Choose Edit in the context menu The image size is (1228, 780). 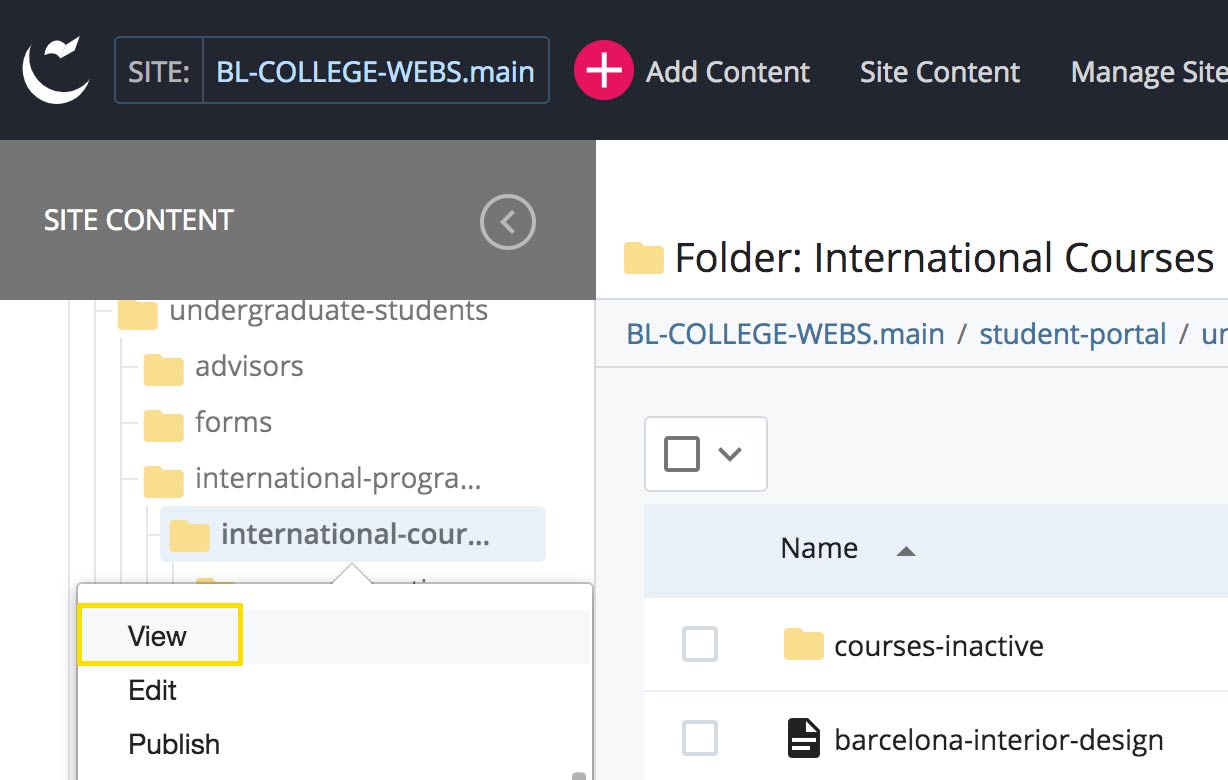tap(153, 690)
